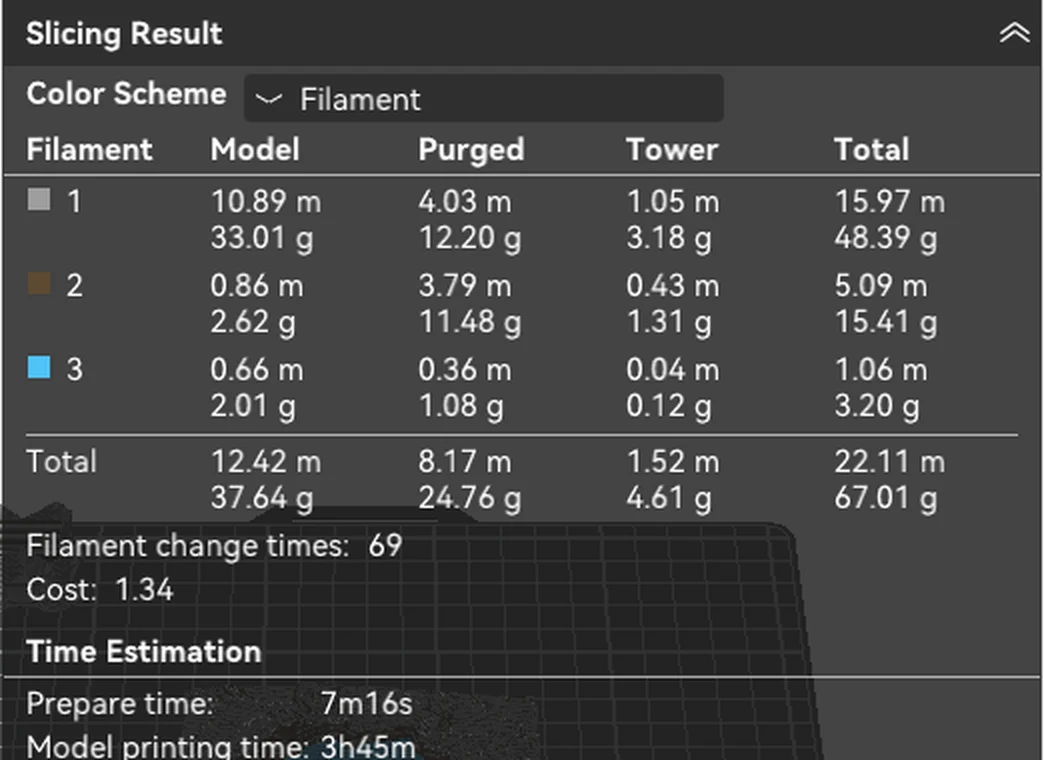1044x760 pixels.
Task: Click total length 5.09 m
Action: click(x=881, y=286)
